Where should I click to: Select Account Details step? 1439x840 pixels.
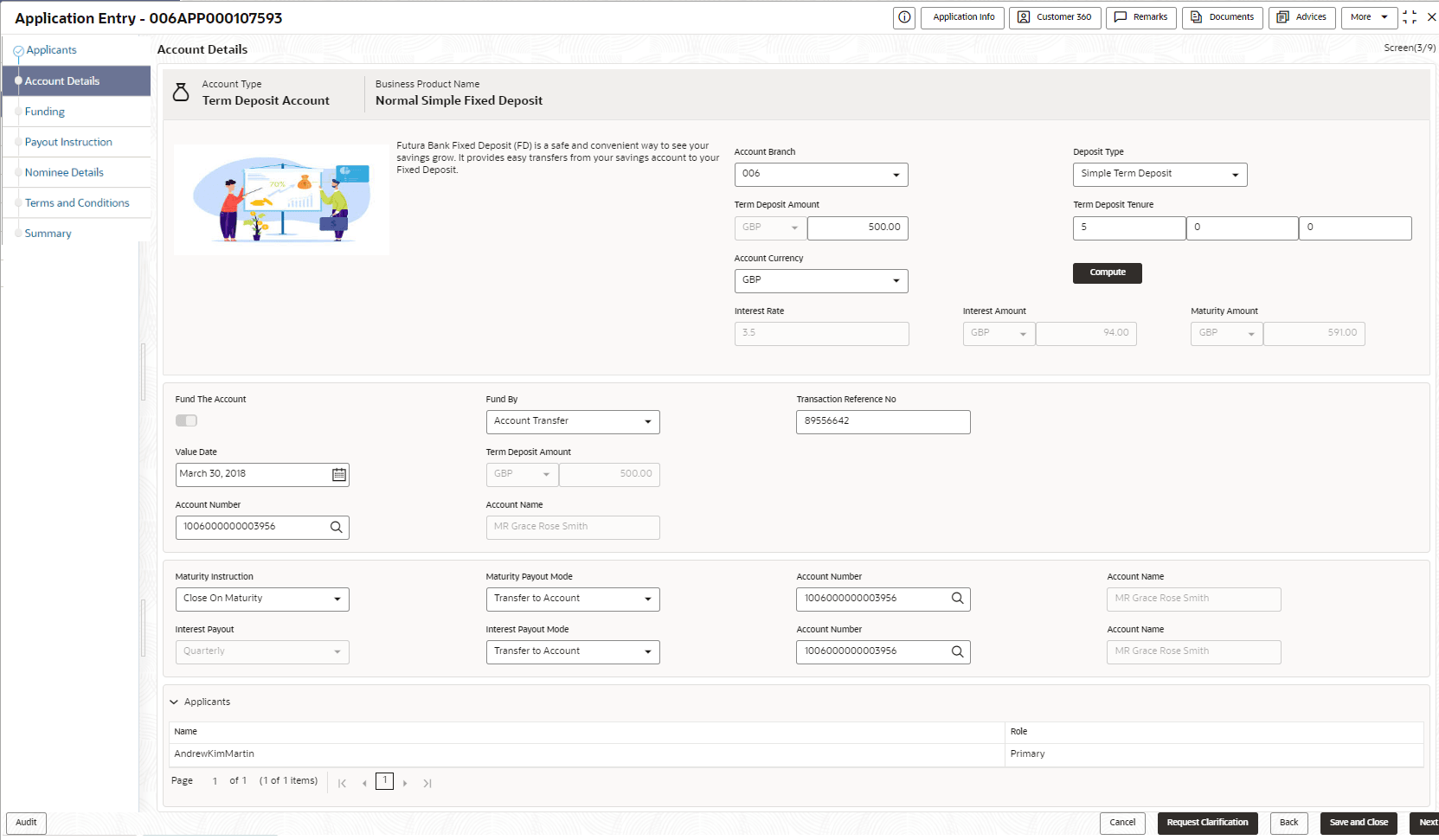tap(76, 81)
